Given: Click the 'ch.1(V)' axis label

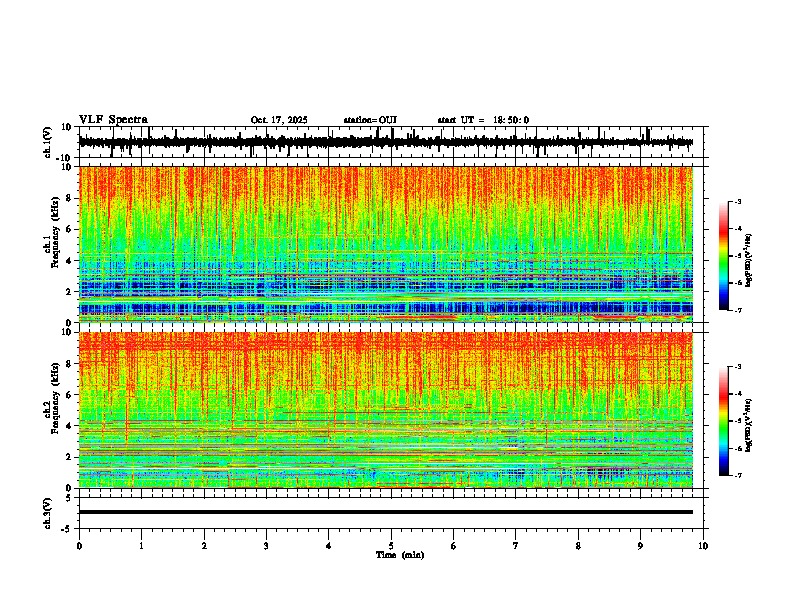Looking at the screenshot, I should tap(47, 142).
